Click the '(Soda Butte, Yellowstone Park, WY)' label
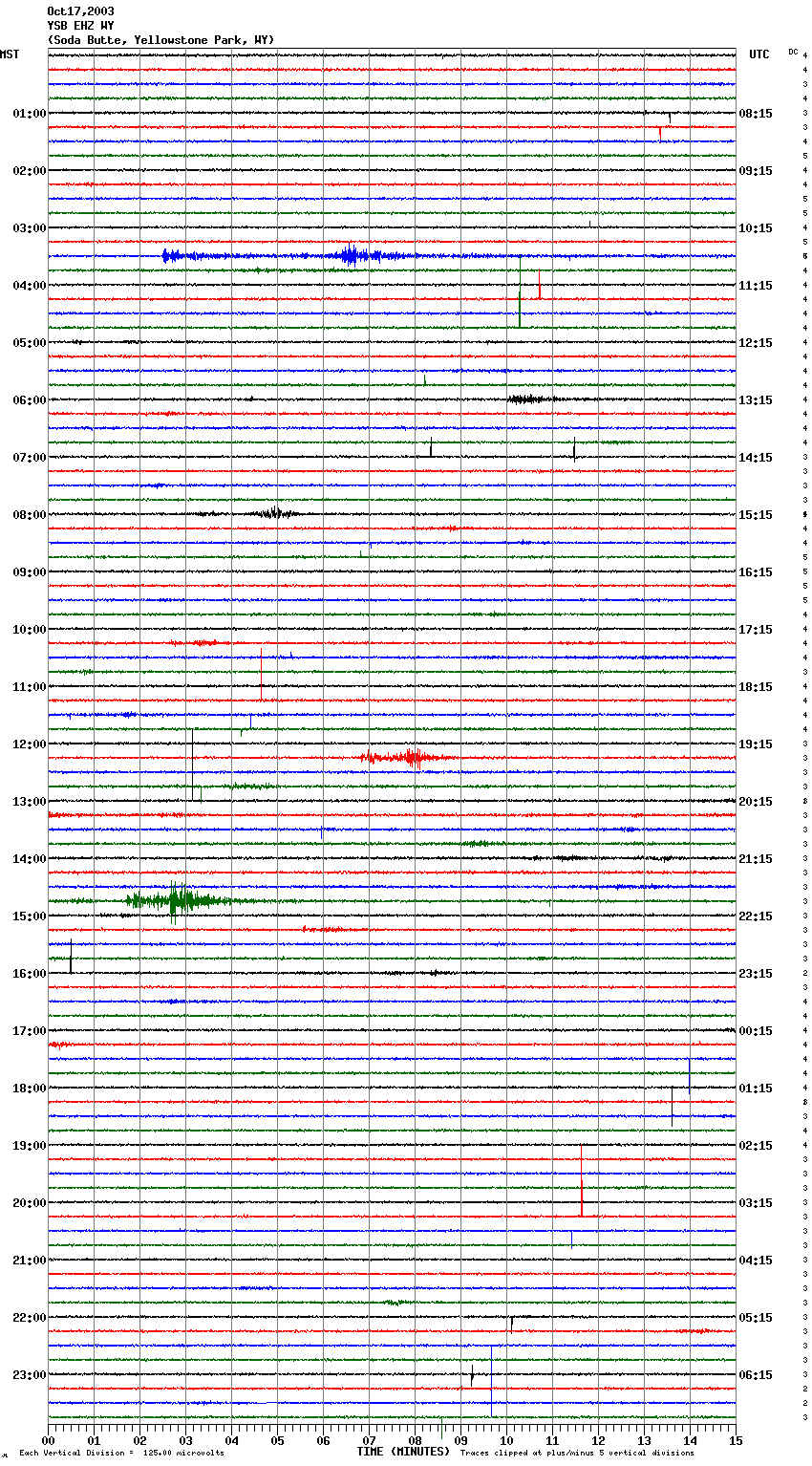Viewport: 812px width, 1466px height. (x=160, y=40)
